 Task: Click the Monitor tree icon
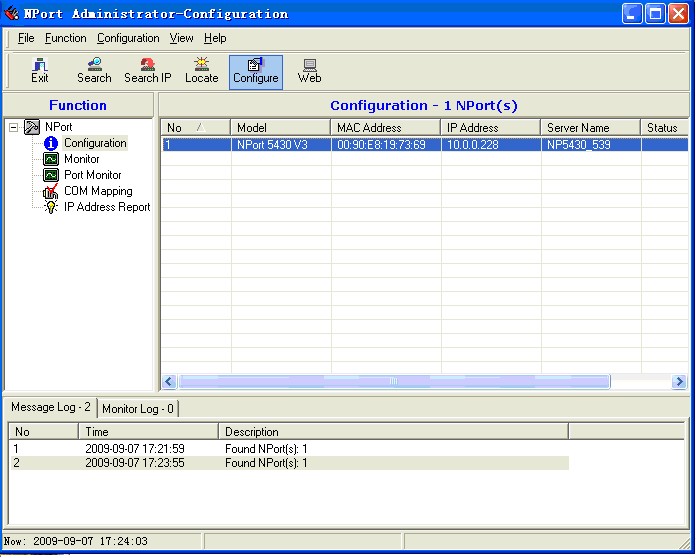51,159
